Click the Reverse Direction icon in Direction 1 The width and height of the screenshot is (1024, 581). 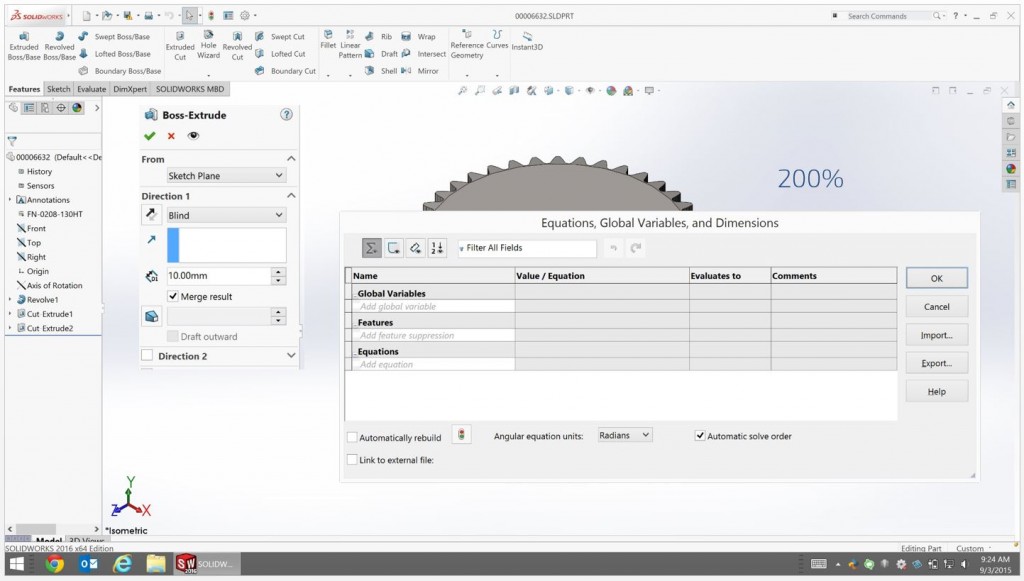tap(152, 215)
